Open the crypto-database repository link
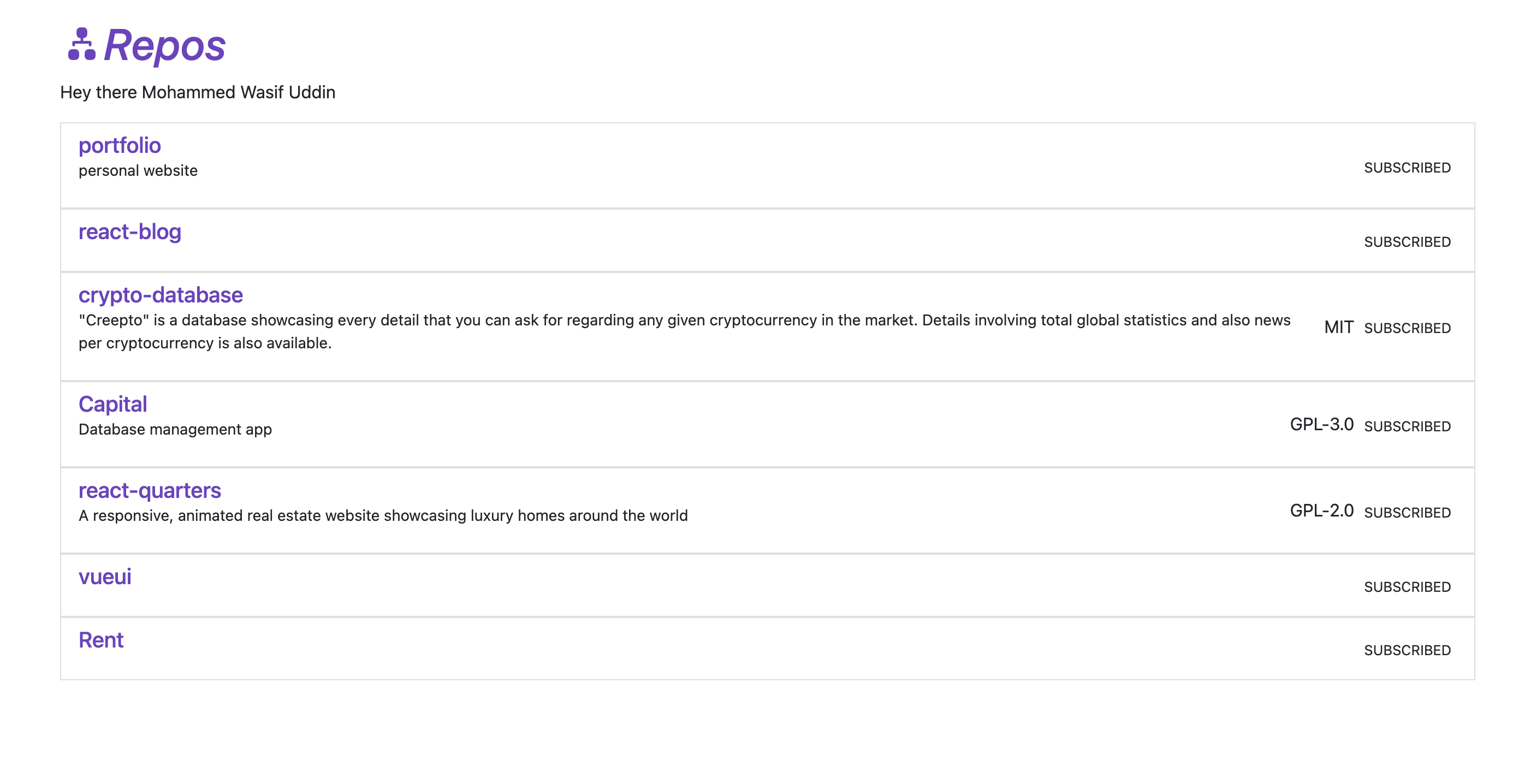Screen dimensions: 1530x784 tap(161, 295)
